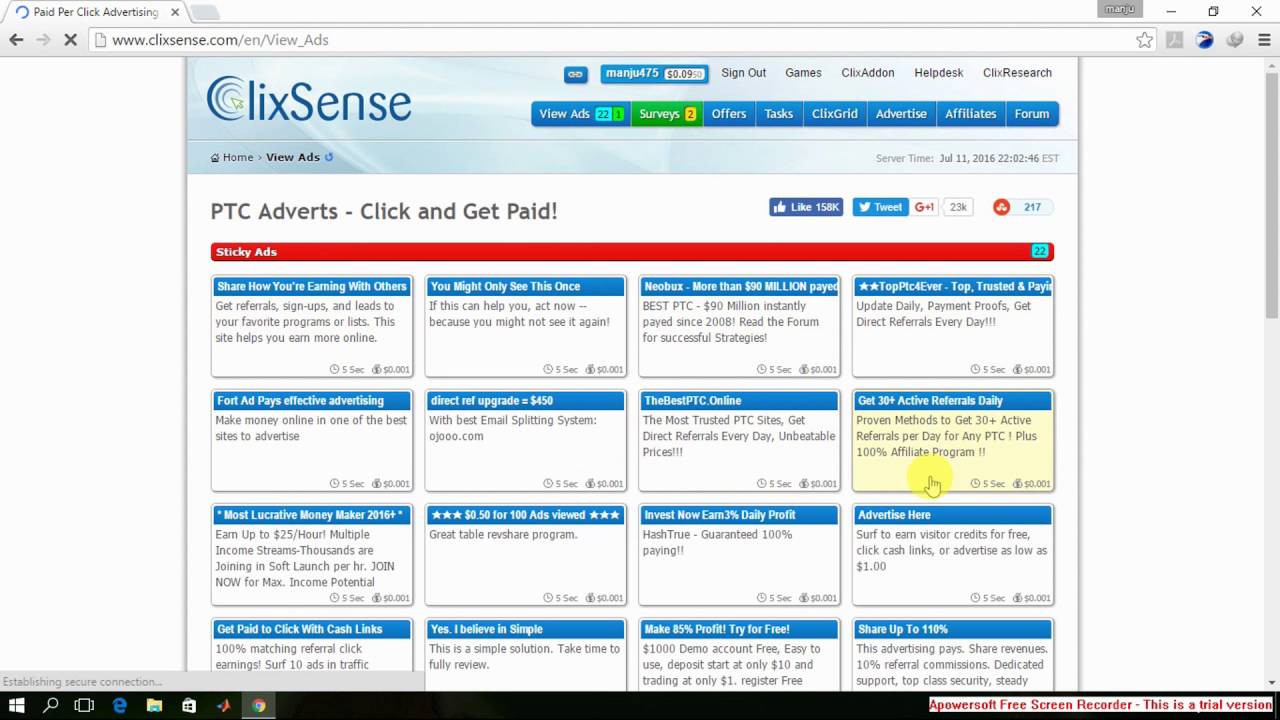The image size is (1280, 720).
Task: Click the ClixSense logo
Action: (308, 99)
